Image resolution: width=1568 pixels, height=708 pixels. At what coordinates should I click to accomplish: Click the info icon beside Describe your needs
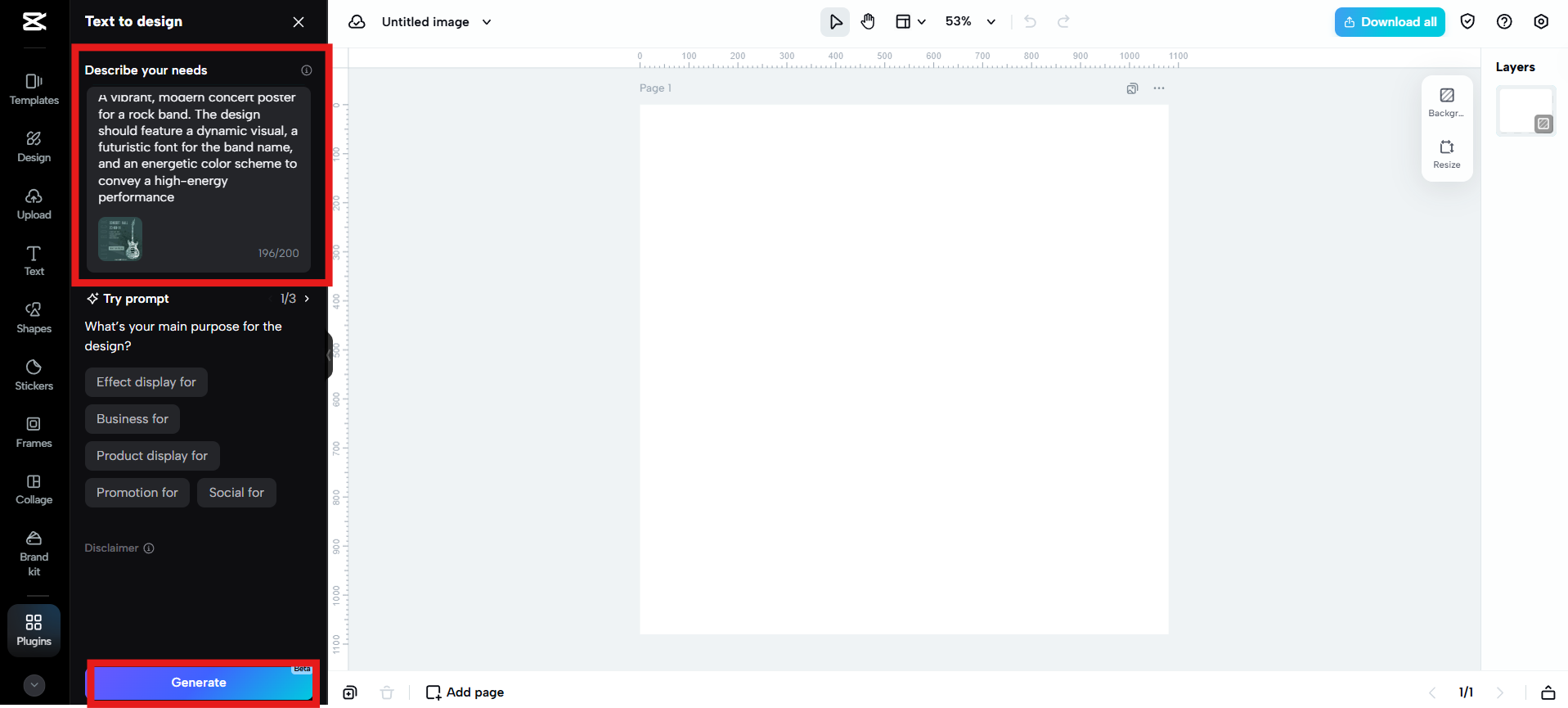307,70
